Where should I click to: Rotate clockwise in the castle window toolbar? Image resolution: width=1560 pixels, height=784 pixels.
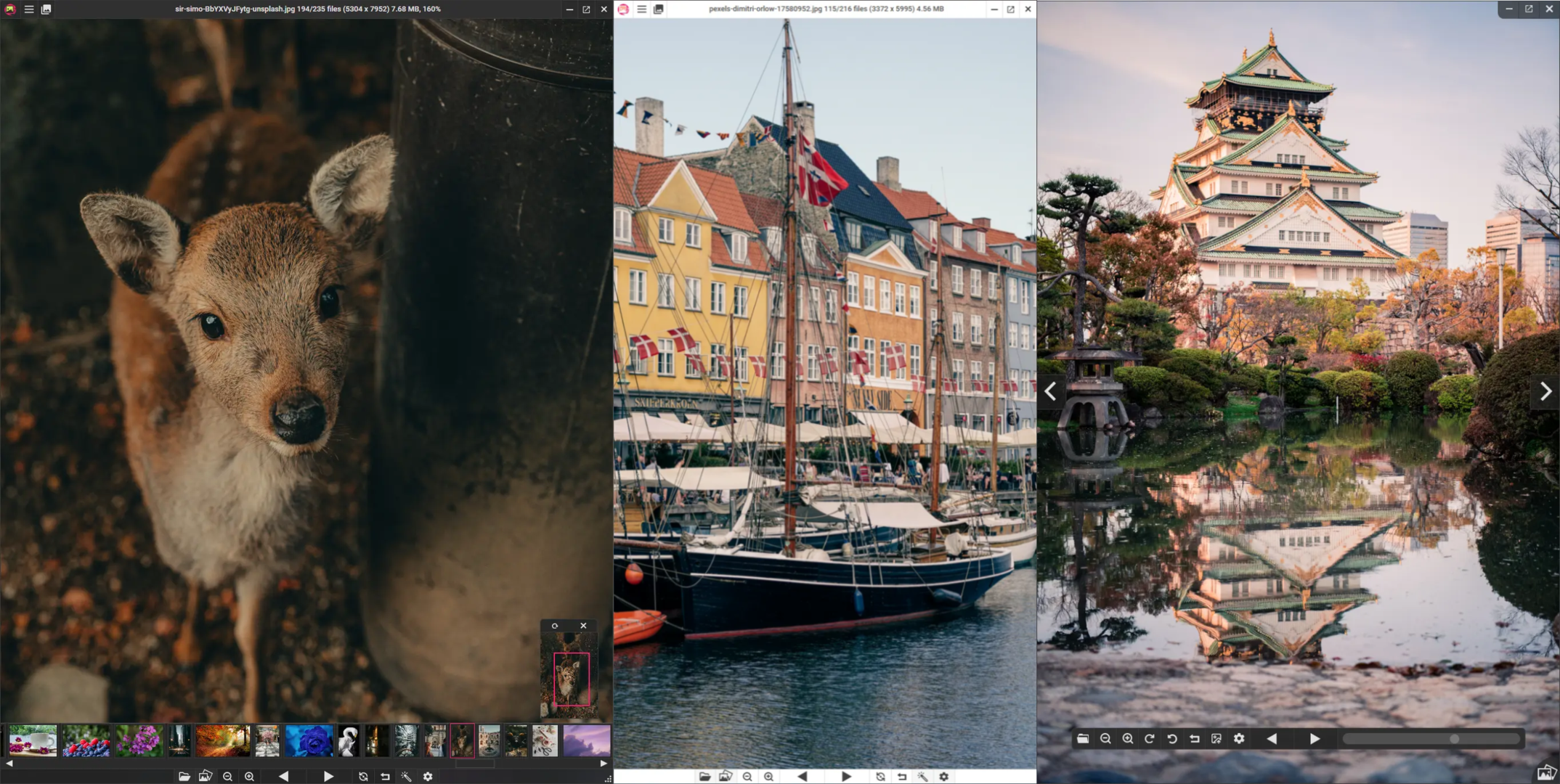pyautogui.click(x=1150, y=739)
